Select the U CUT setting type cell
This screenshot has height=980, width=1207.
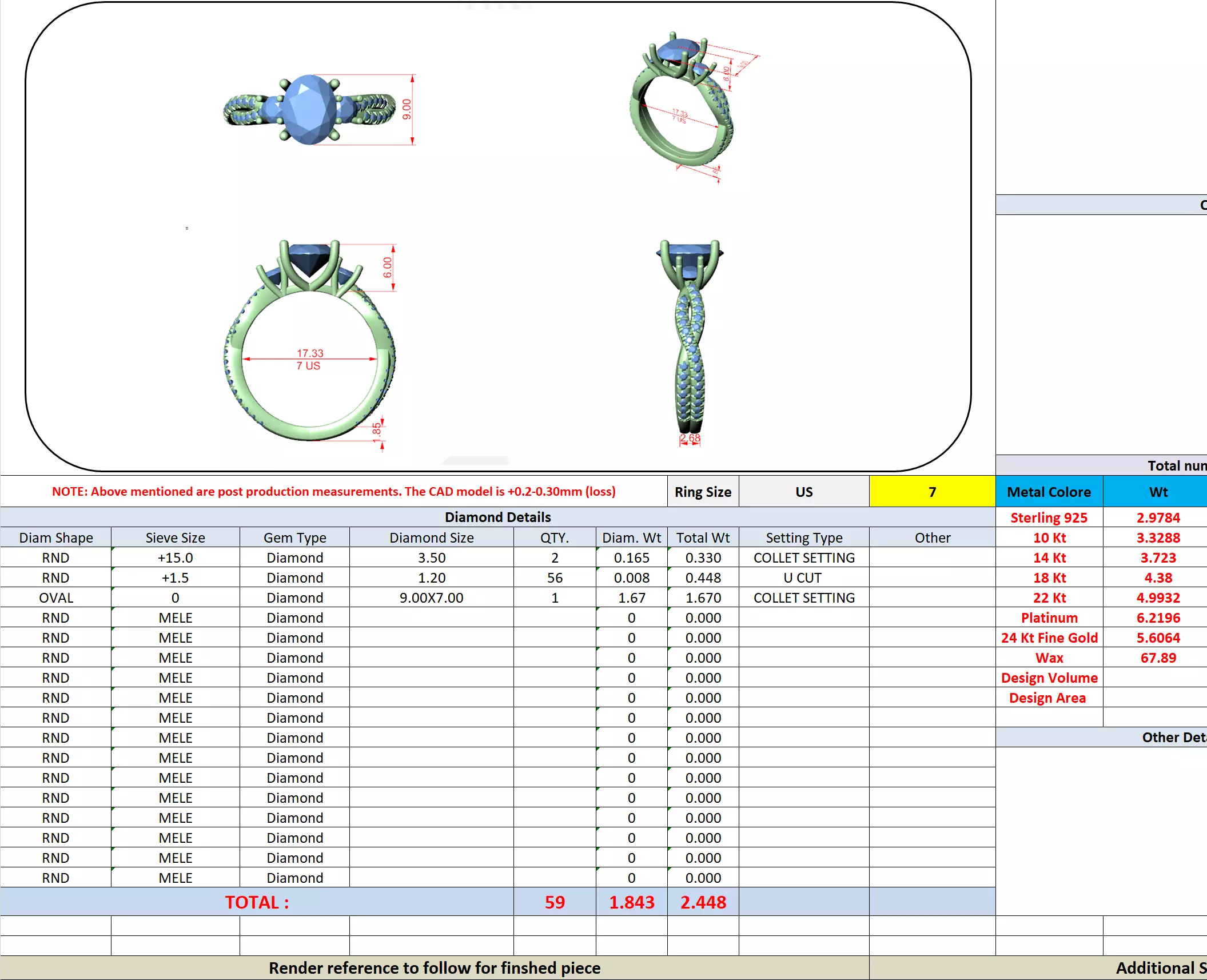803,577
